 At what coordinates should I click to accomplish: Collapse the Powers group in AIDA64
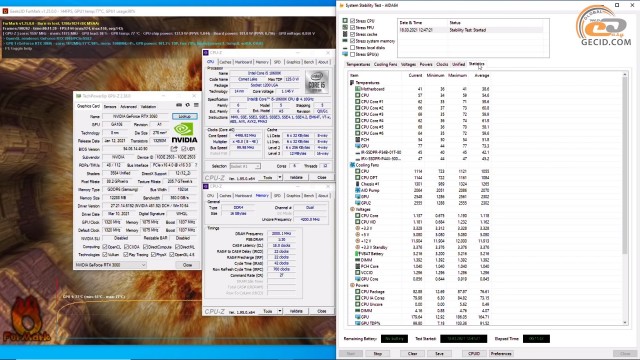click(351, 285)
